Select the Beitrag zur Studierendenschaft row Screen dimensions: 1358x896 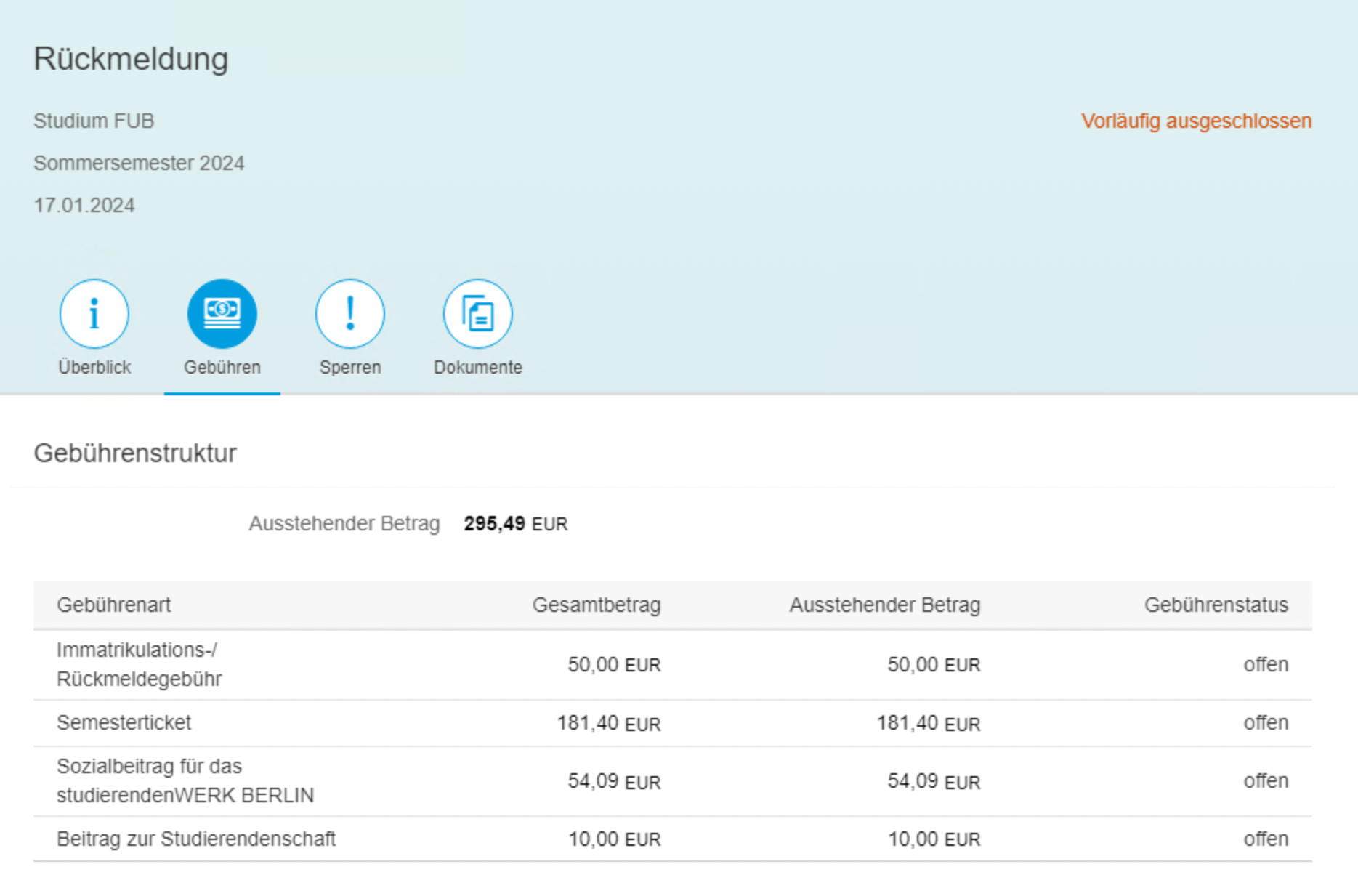point(196,839)
